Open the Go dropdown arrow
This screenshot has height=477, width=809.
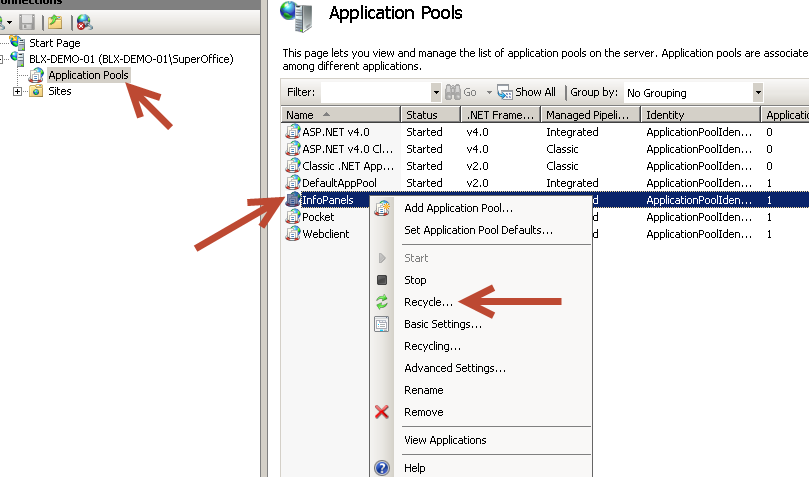(x=489, y=93)
